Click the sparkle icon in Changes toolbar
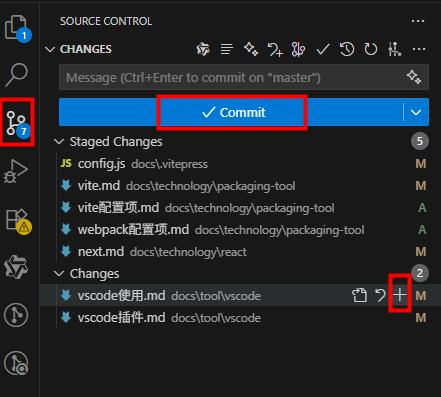This screenshot has height=397, width=441. [251, 49]
